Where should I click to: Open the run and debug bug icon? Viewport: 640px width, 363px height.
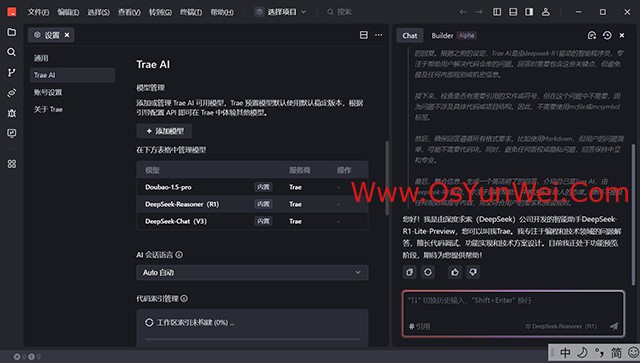(x=11, y=113)
